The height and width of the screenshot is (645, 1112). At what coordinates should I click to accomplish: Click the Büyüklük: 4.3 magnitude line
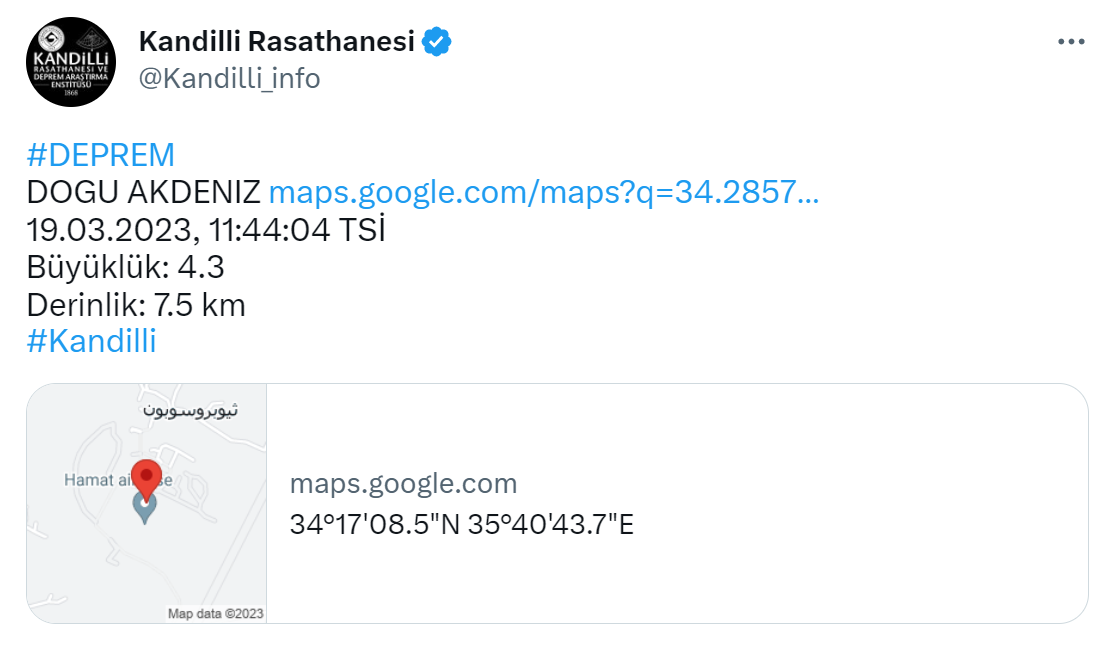pyautogui.click(x=125, y=268)
